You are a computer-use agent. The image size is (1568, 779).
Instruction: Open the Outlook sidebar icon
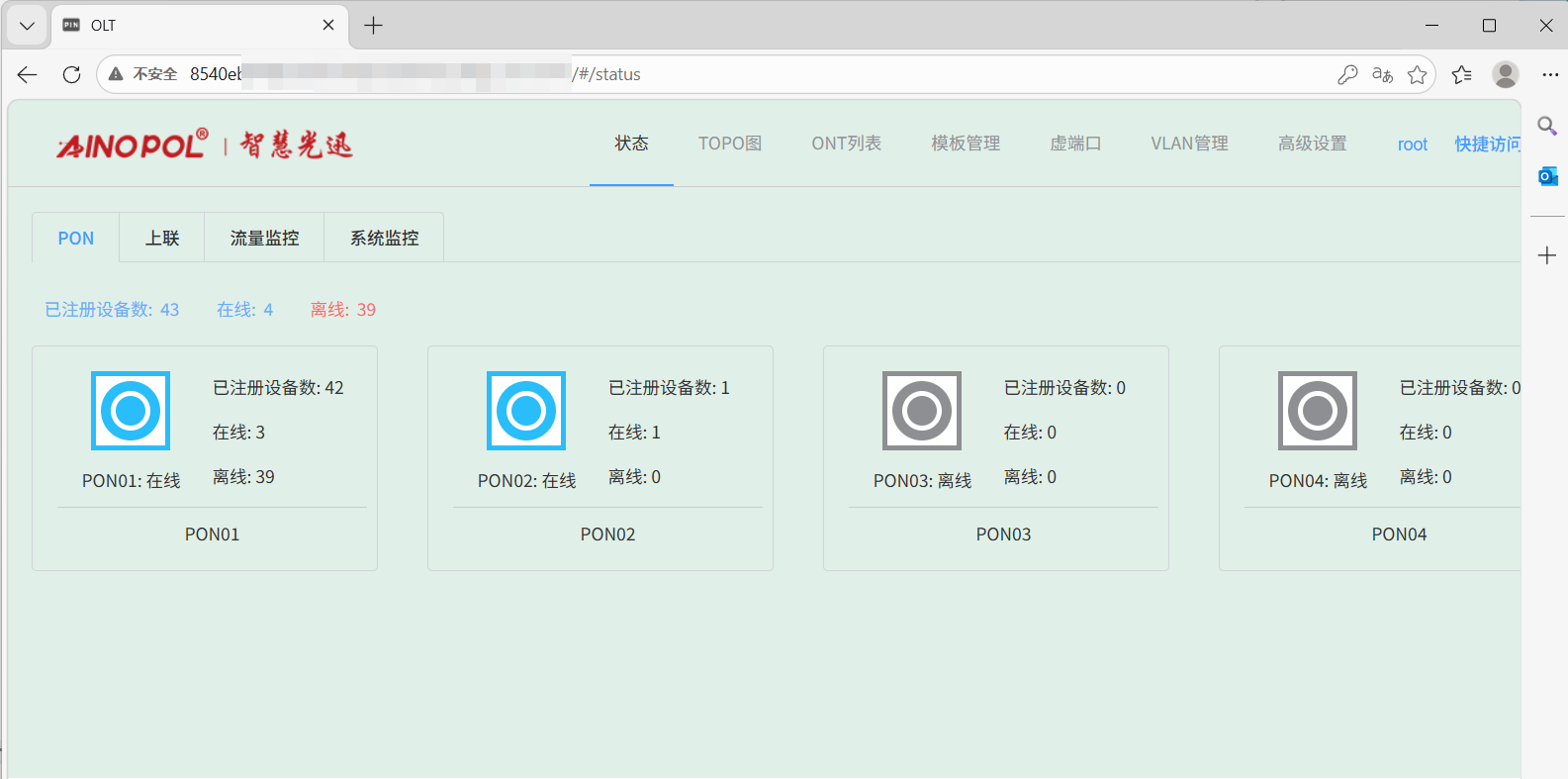pos(1547,176)
